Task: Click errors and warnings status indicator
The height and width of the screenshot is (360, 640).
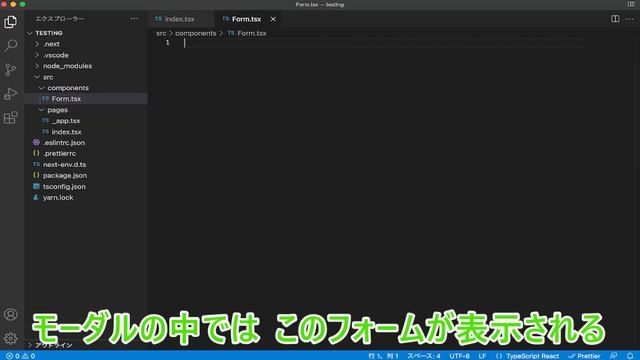Action: coord(20,356)
